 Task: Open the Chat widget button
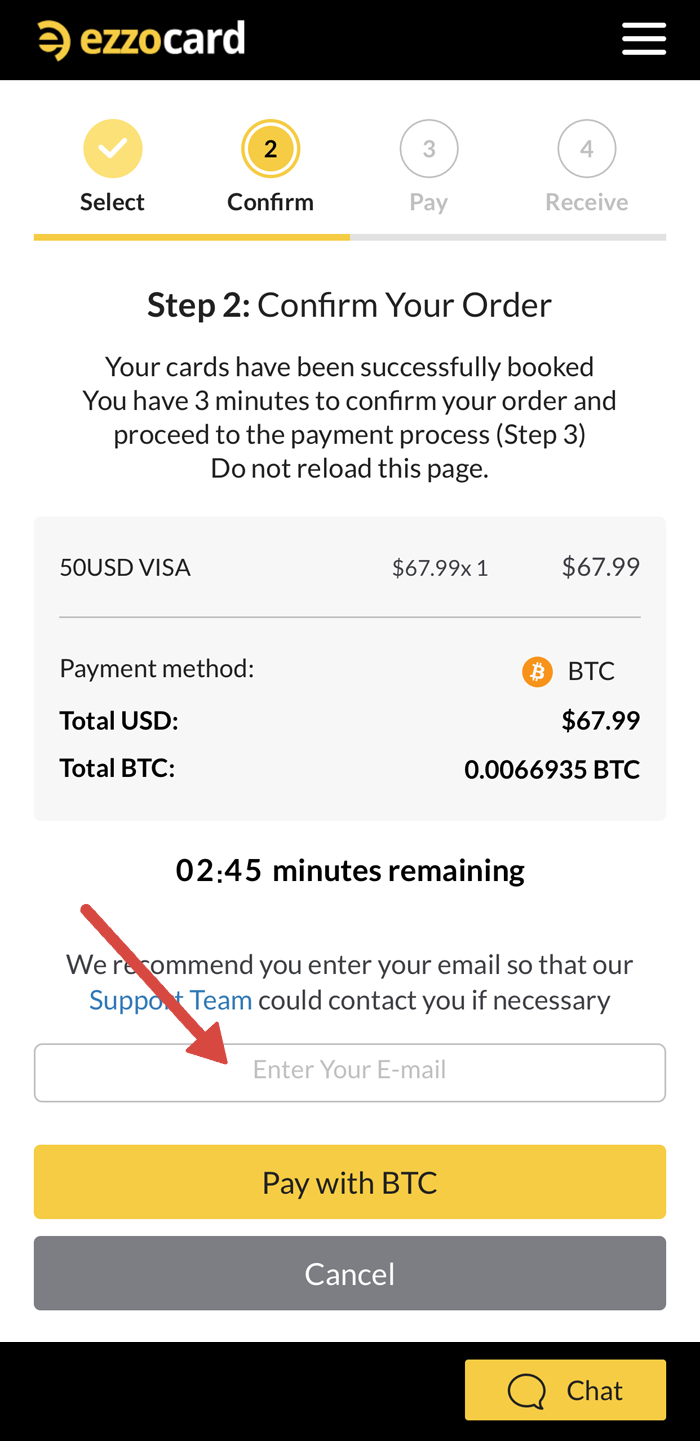[565, 1390]
